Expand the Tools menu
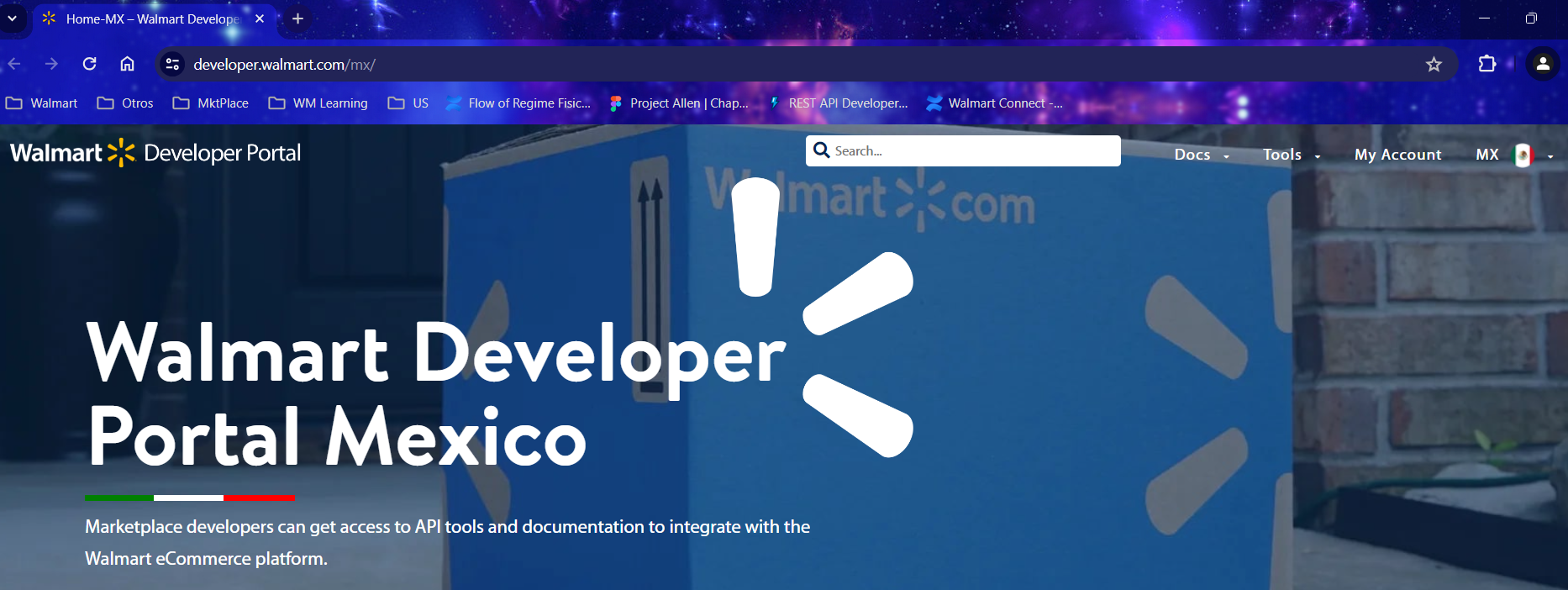 (x=1292, y=155)
